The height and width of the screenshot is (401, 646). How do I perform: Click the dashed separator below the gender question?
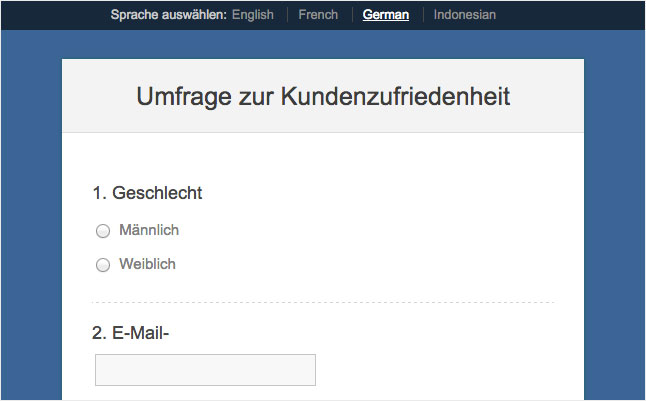pos(322,301)
